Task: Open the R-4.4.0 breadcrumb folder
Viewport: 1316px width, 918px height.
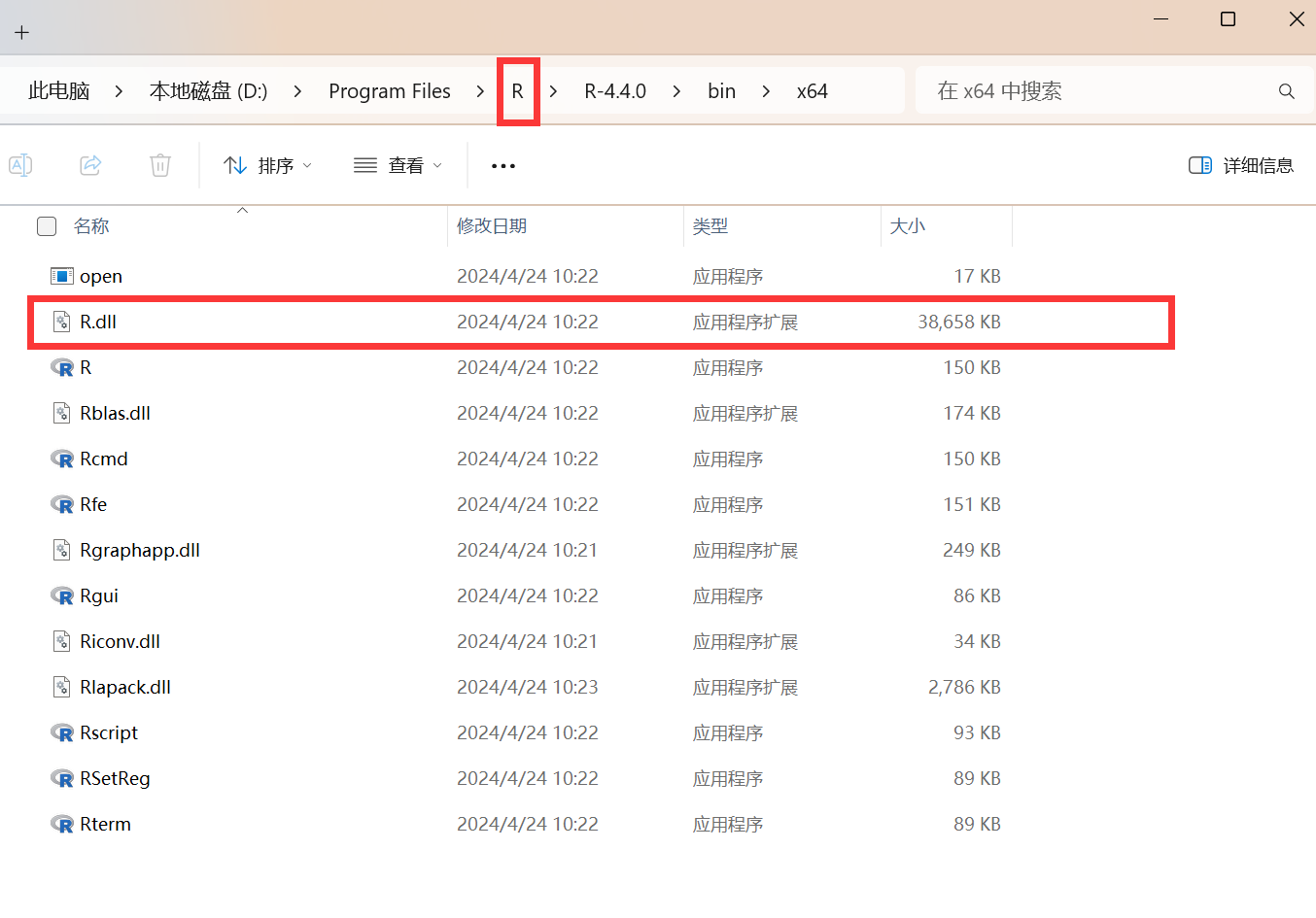Action: 614,90
